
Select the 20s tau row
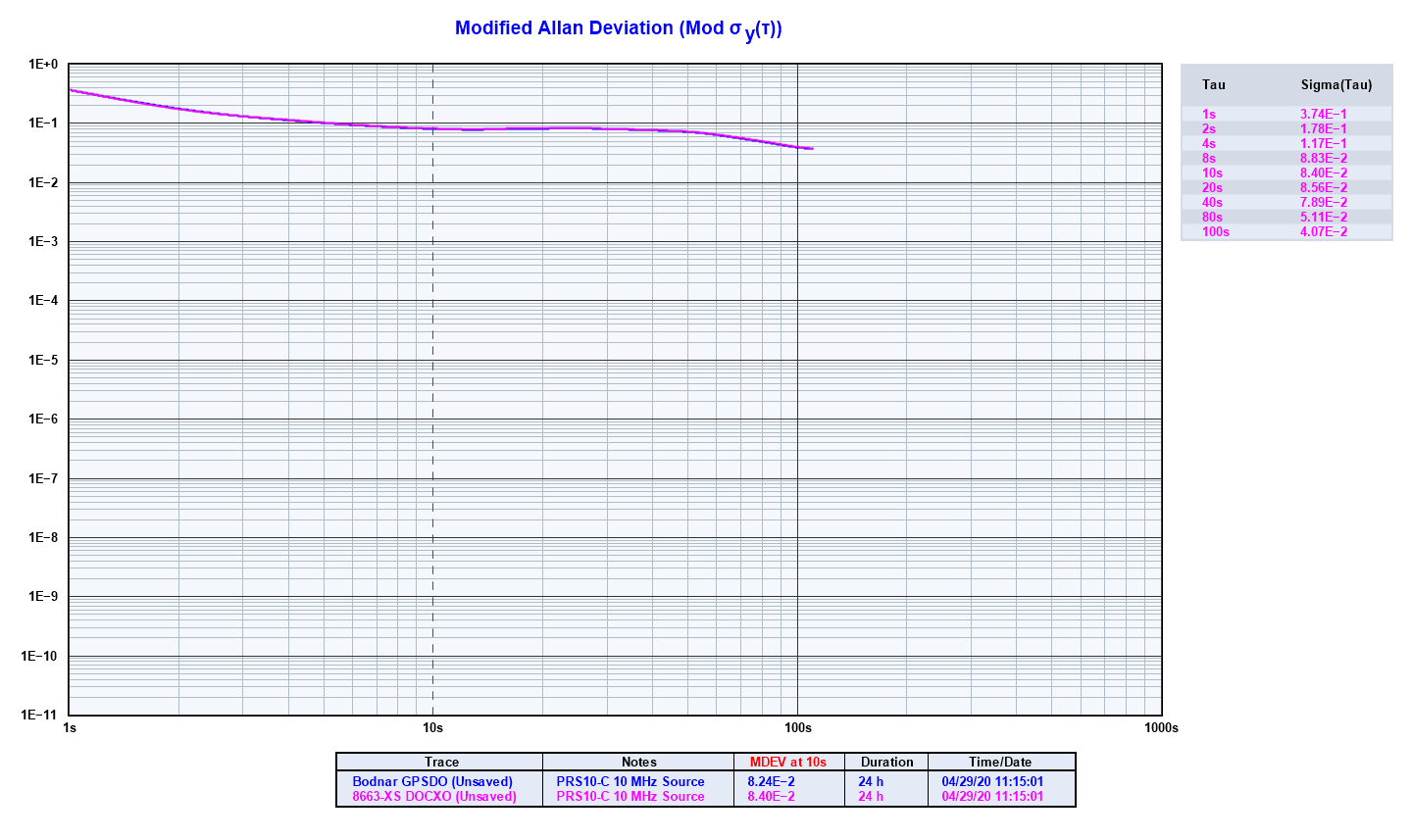[1286, 187]
